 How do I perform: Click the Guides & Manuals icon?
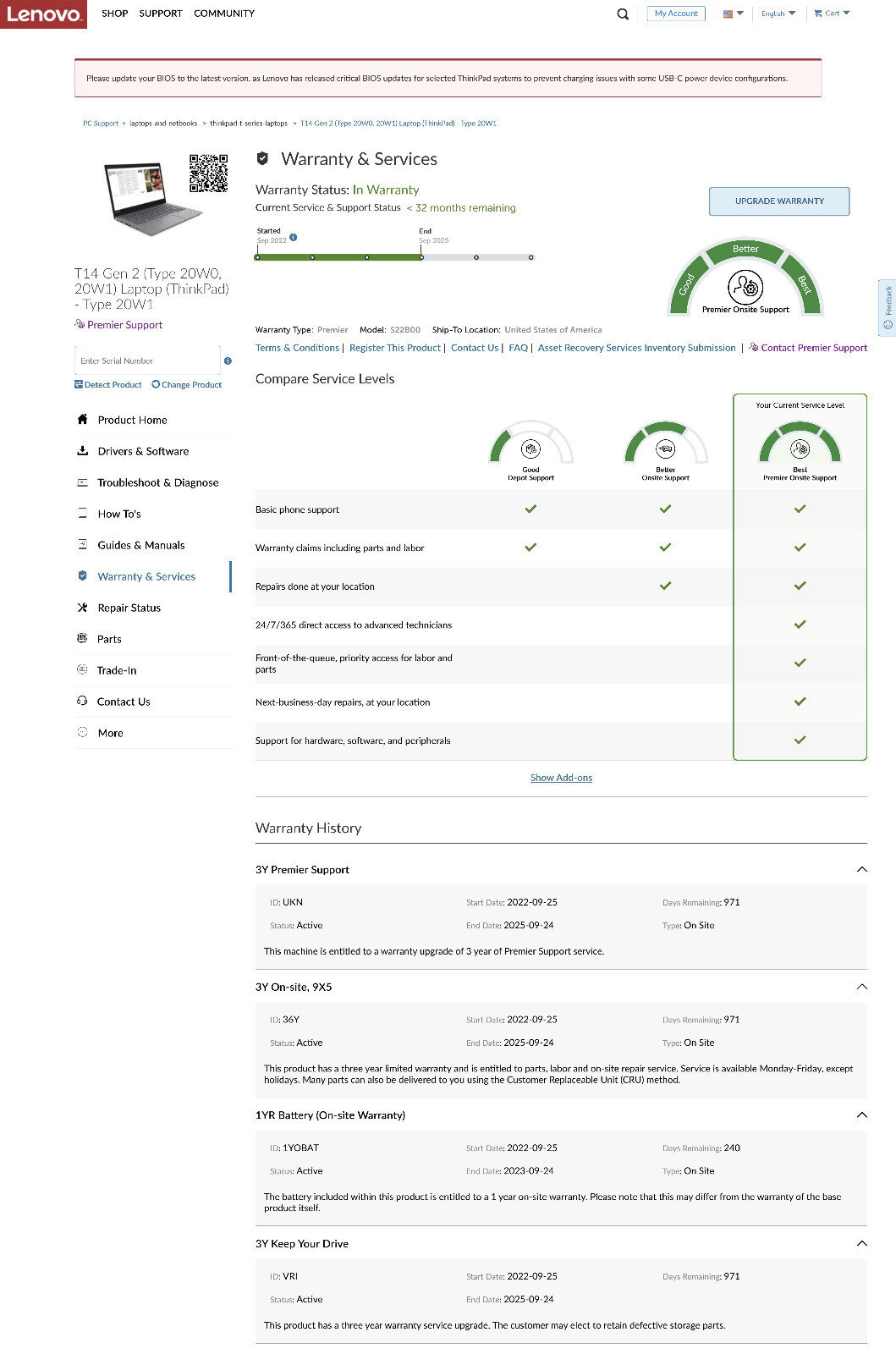click(x=82, y=544)
